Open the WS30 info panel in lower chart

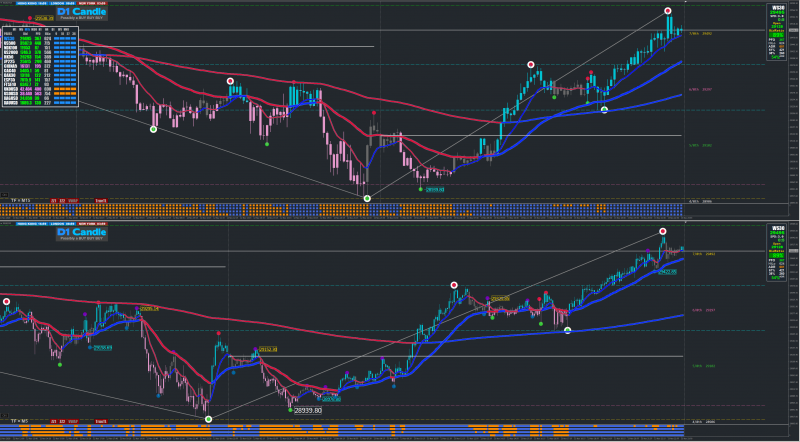777,252
